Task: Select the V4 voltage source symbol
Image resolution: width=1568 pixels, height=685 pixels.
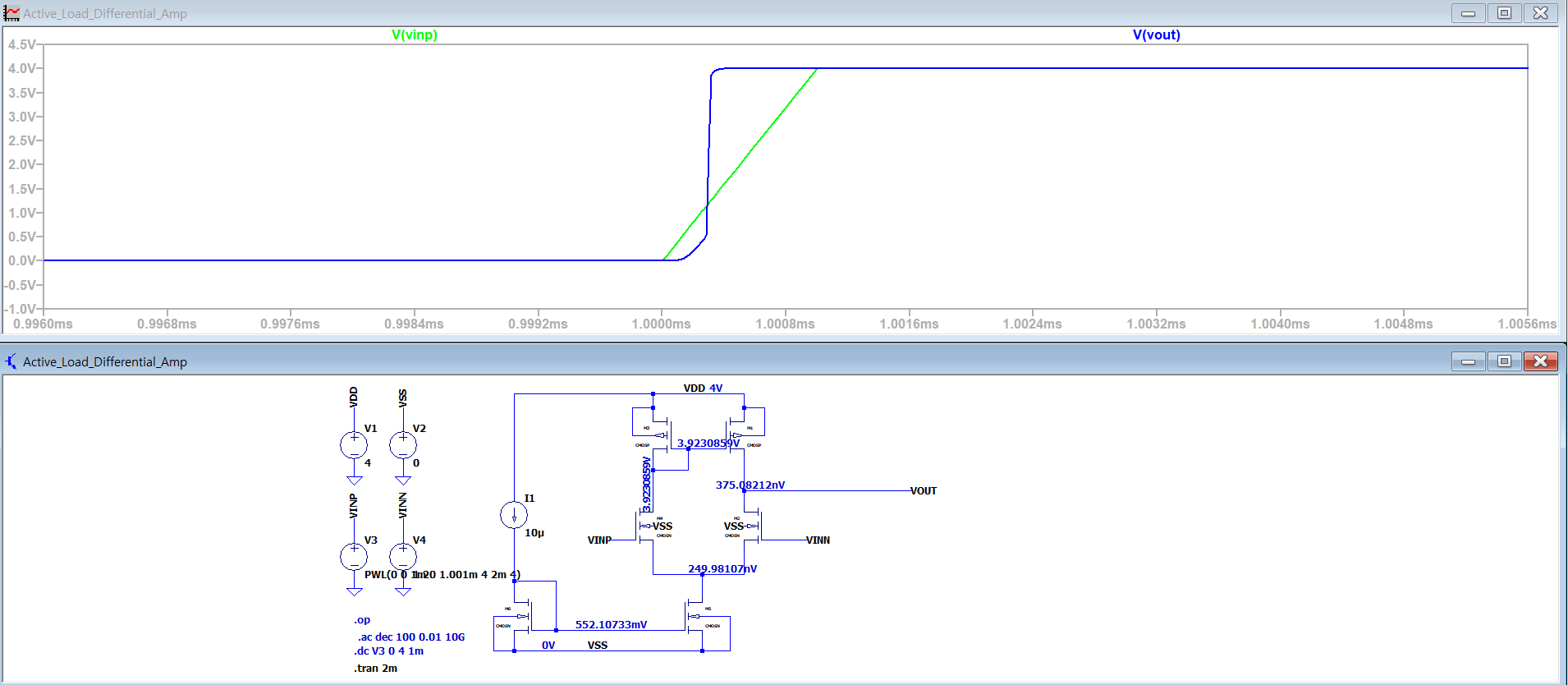Action: point(402,557)
